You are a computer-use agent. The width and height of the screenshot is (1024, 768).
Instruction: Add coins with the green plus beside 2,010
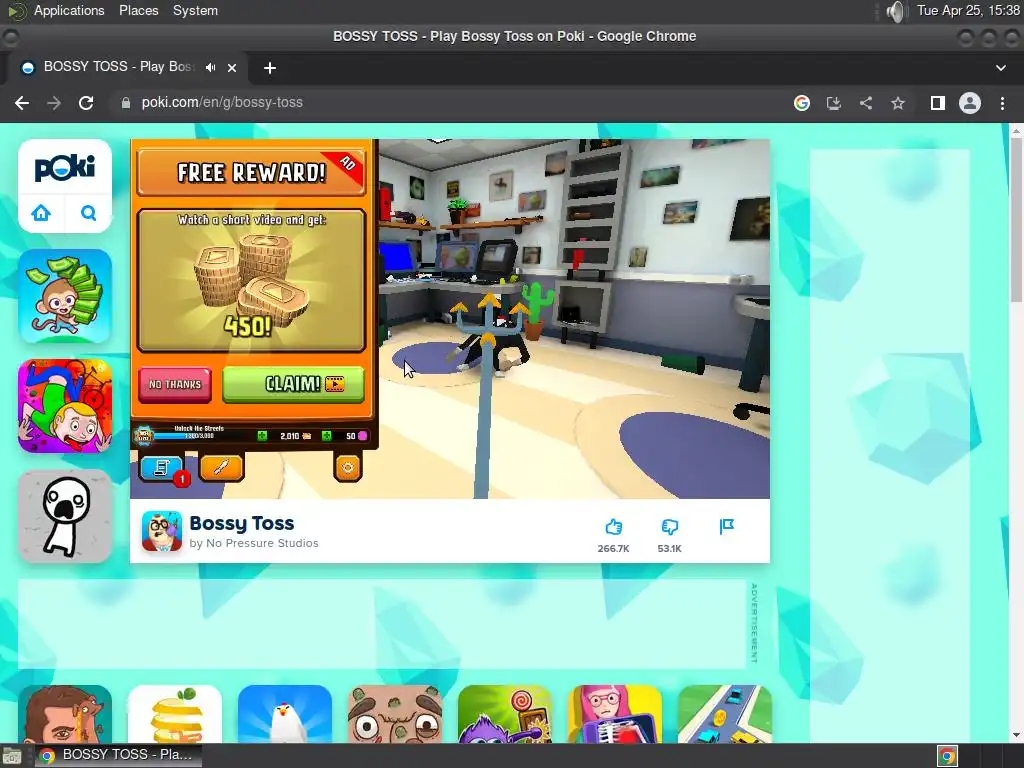[262, 436]
